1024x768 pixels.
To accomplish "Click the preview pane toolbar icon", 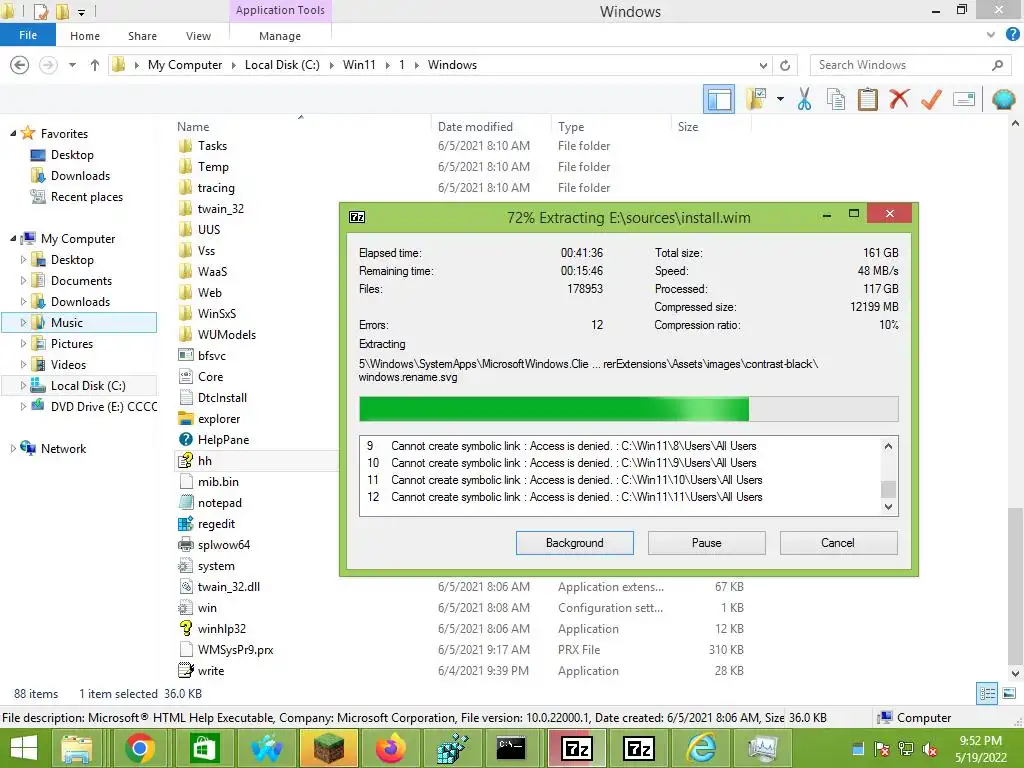I will click(x=718, y=99).
